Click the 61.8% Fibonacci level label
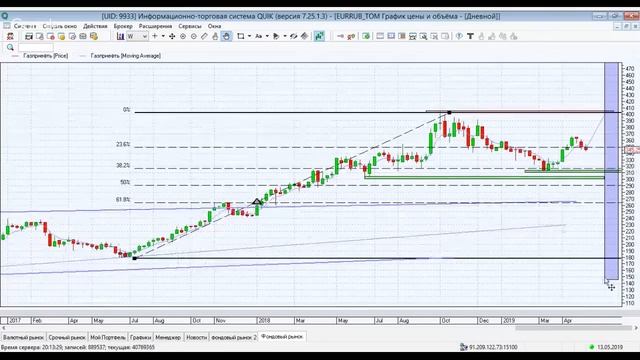Screen dimensions: 640x360 [123, 200]
